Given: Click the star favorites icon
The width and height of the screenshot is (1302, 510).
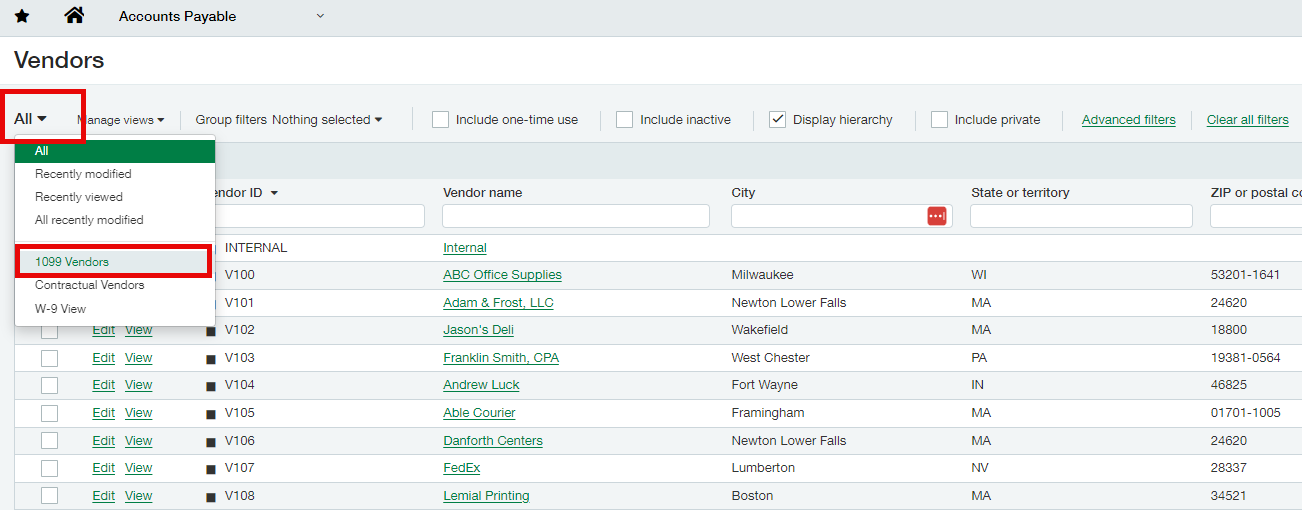Looking at the screenshot, I should [22, 16].
